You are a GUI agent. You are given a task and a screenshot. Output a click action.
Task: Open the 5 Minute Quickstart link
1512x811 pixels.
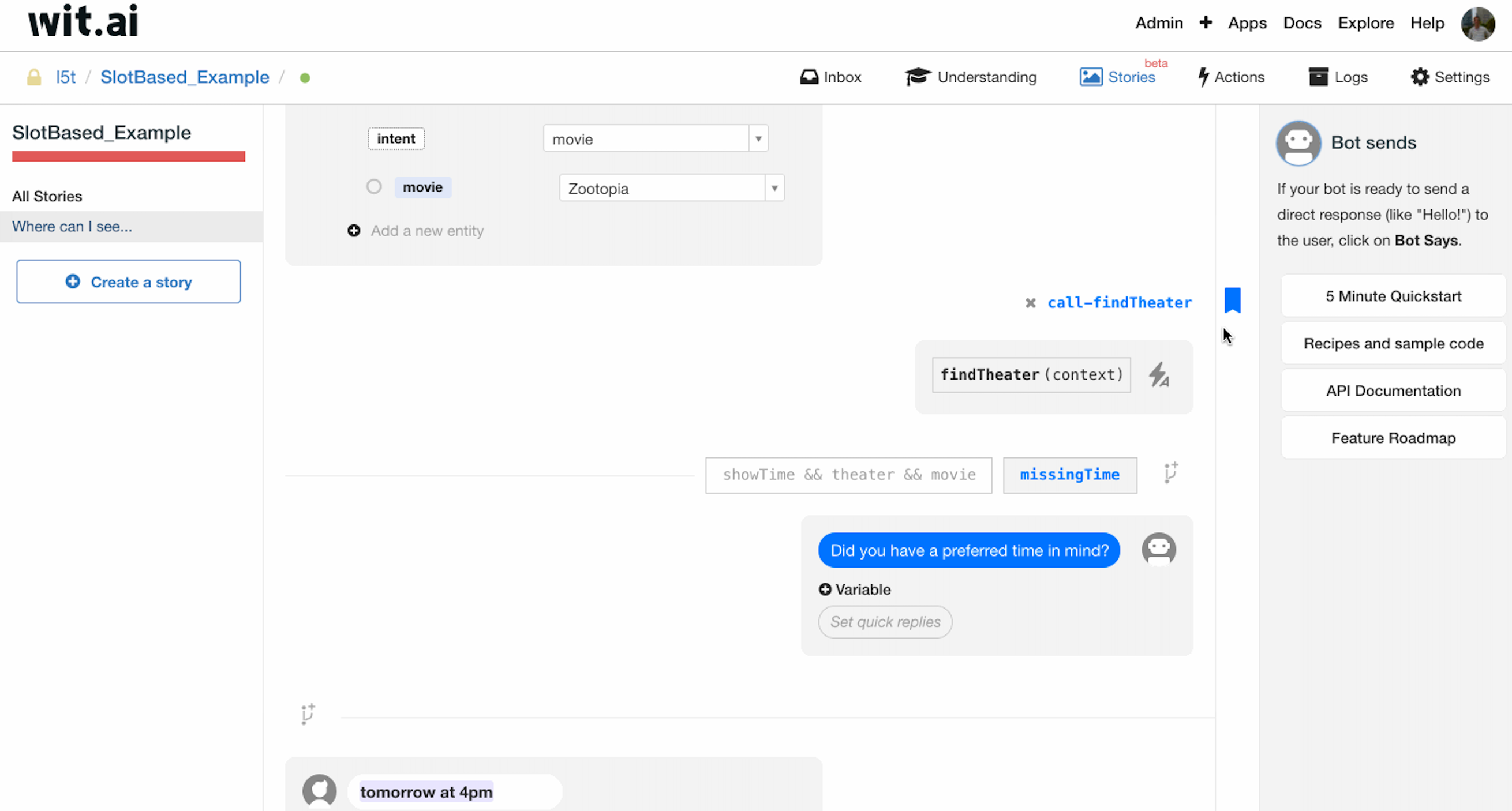(1393, 296)
